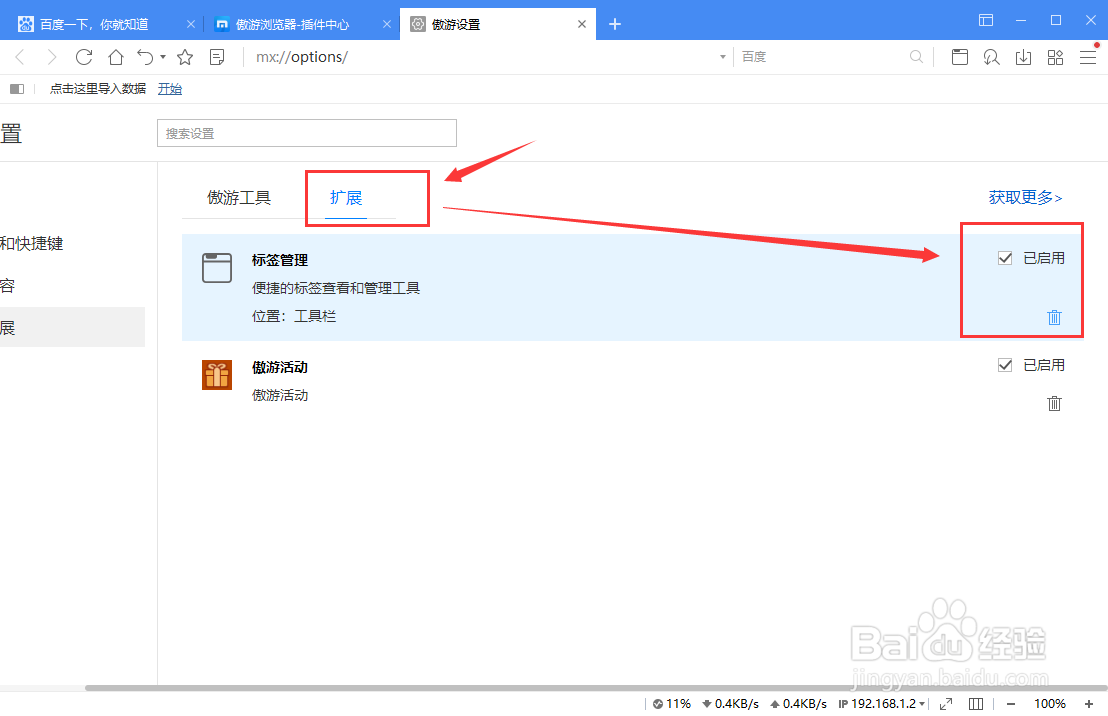
Task: Click the 开始 import link
Action: [170, 89]
